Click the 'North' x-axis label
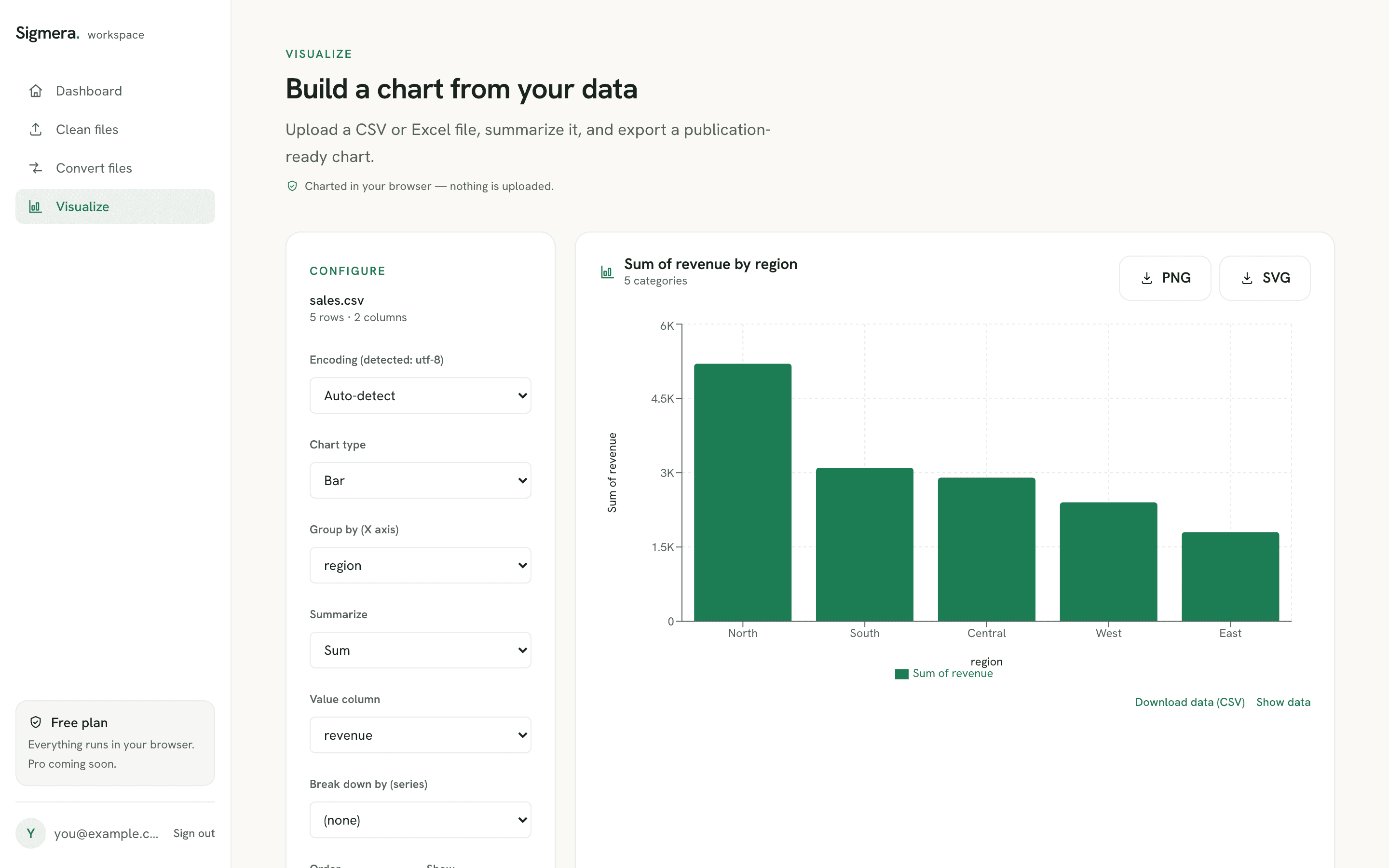 pos(742,633)
